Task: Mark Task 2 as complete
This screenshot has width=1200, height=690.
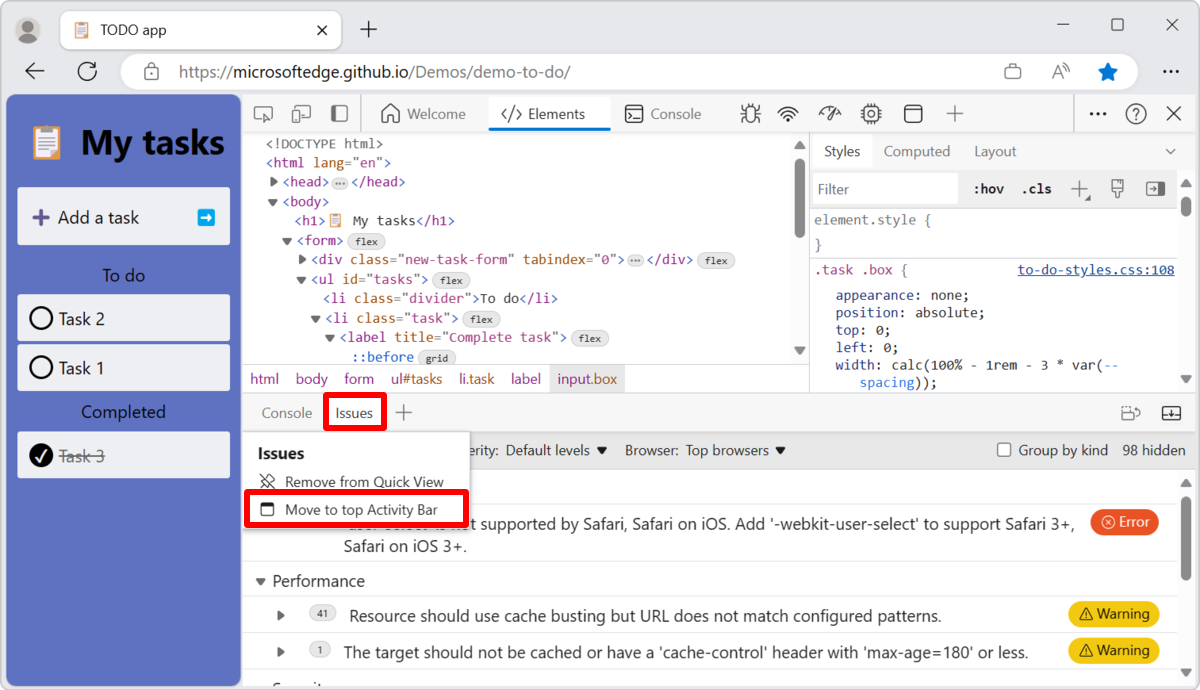Action: tap(40, 318)
